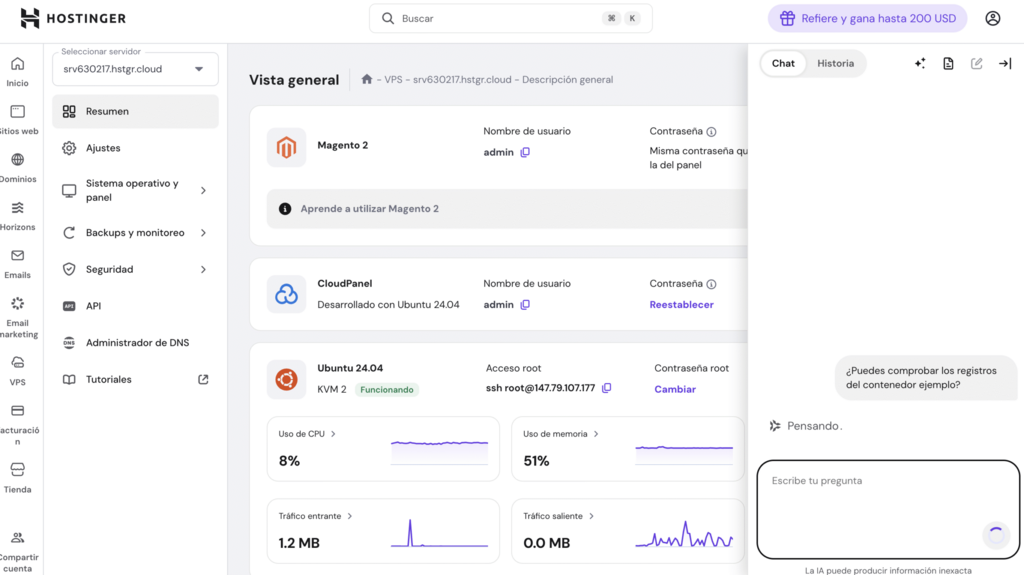Open the document icon in chat header
This screenshot has height=575, width=1024.
(x=948, y=63)
